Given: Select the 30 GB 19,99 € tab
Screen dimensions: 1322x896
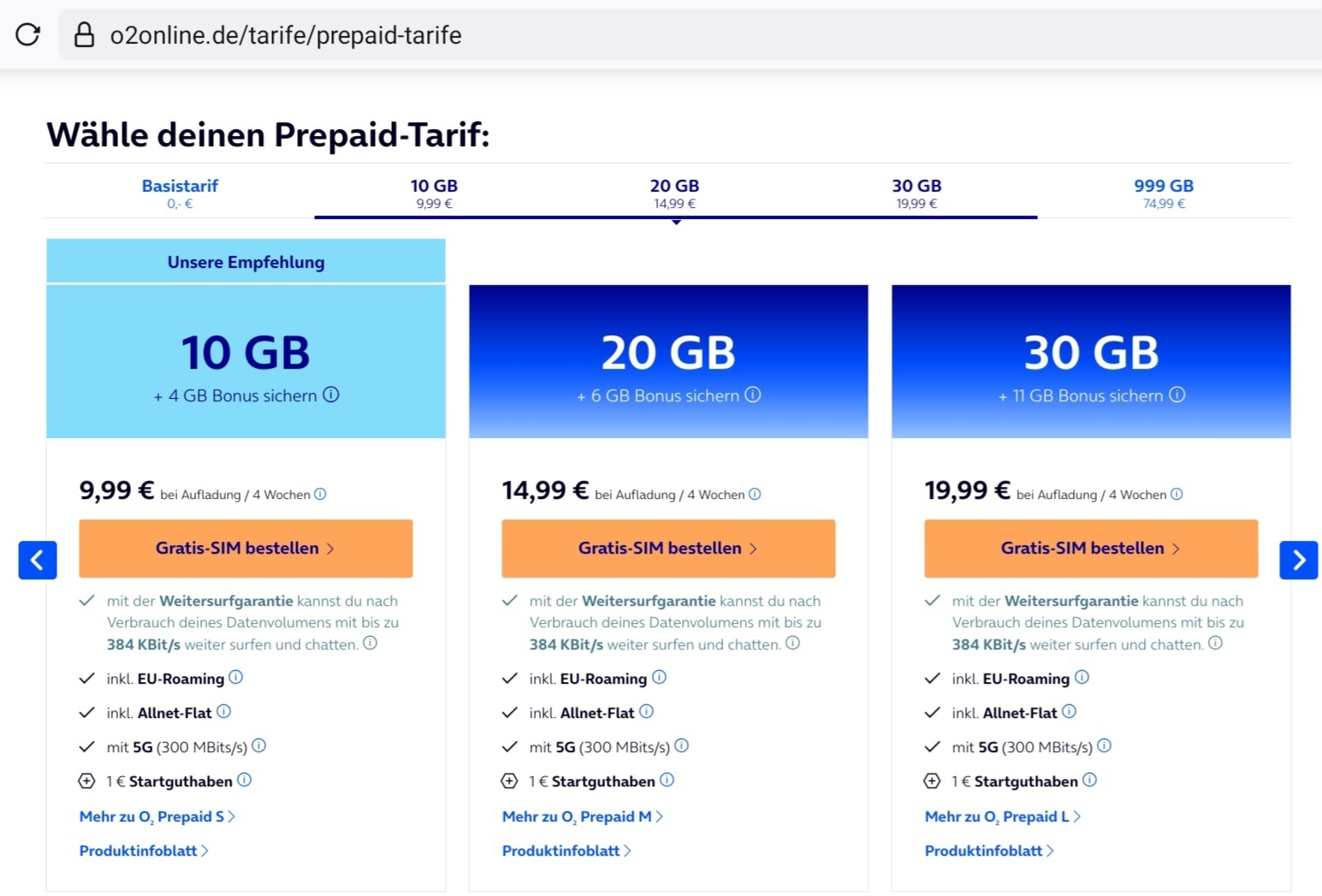Looking at the screenshot, I should point(916,193).
